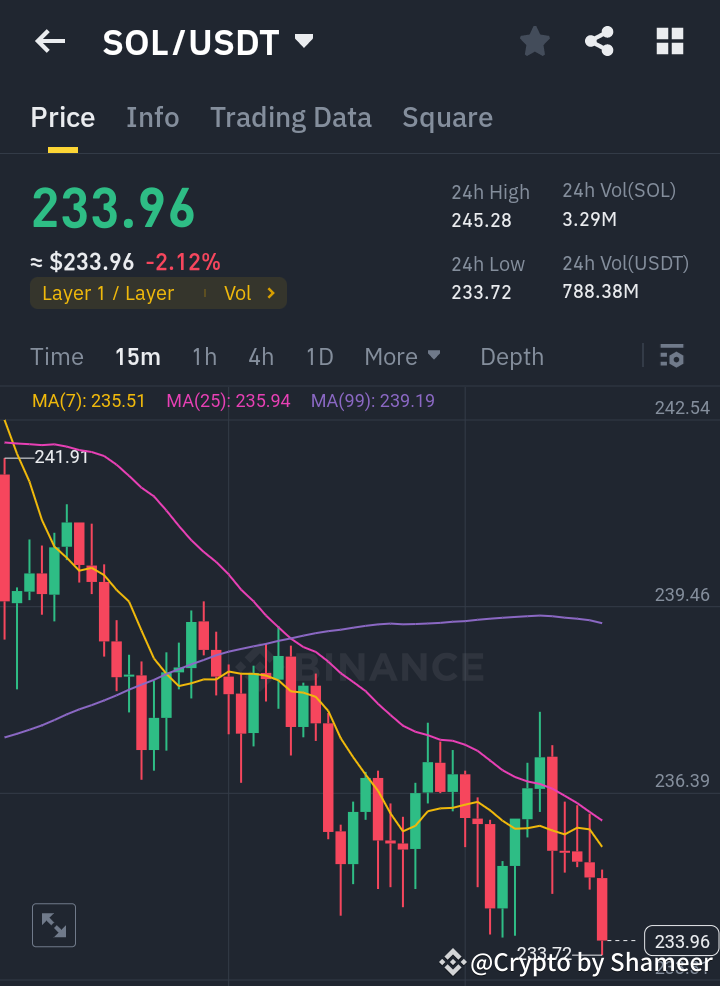Click the diamond icon beside the Crypto watermark
This screenshot has height=986, width=720.
tap(453, 963)
